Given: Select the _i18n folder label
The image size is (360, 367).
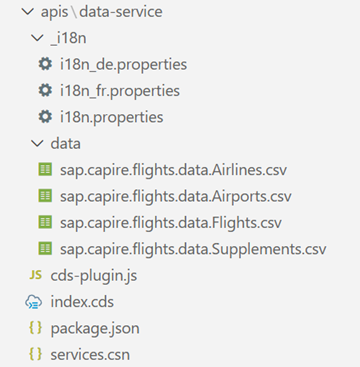Looking at the screenshot, I should coord(68,38).
